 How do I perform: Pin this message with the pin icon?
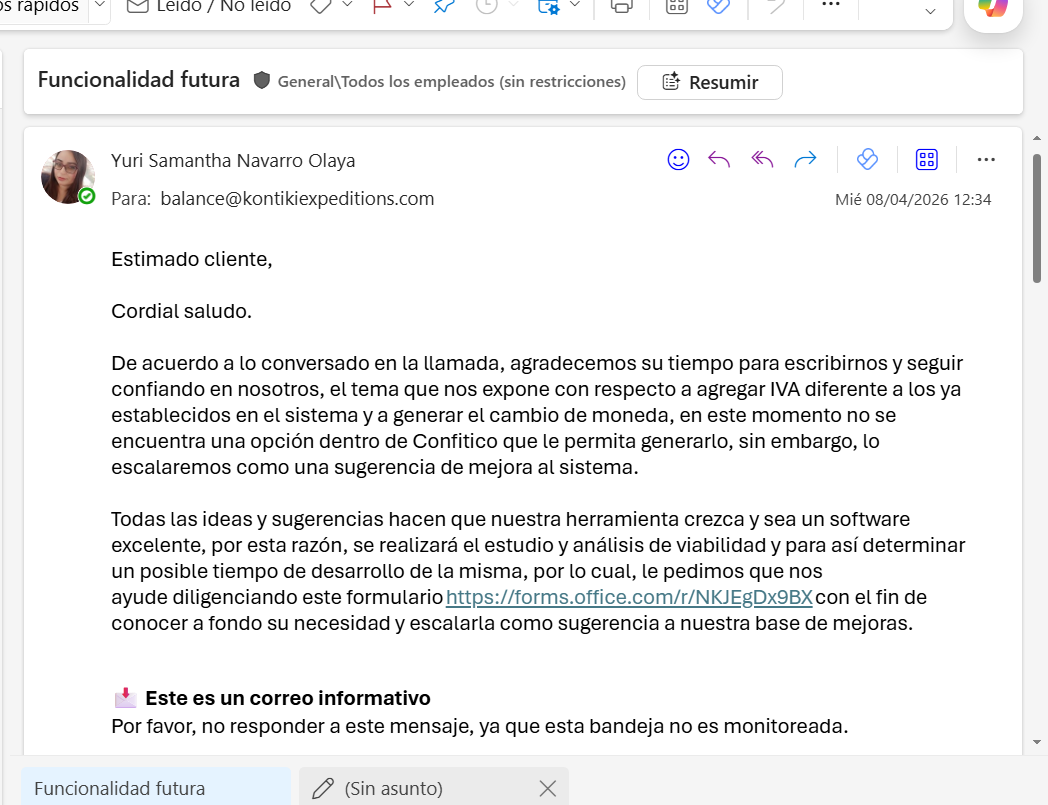444,6
